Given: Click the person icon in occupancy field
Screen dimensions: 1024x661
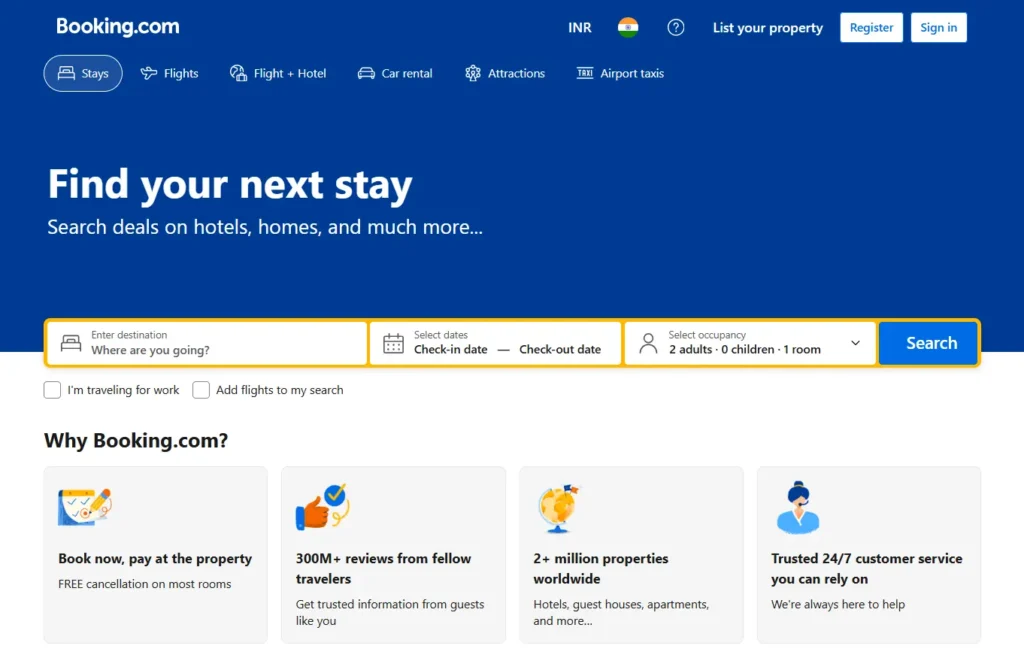Looking at the screenshot, I should click(x=648, y=343).
